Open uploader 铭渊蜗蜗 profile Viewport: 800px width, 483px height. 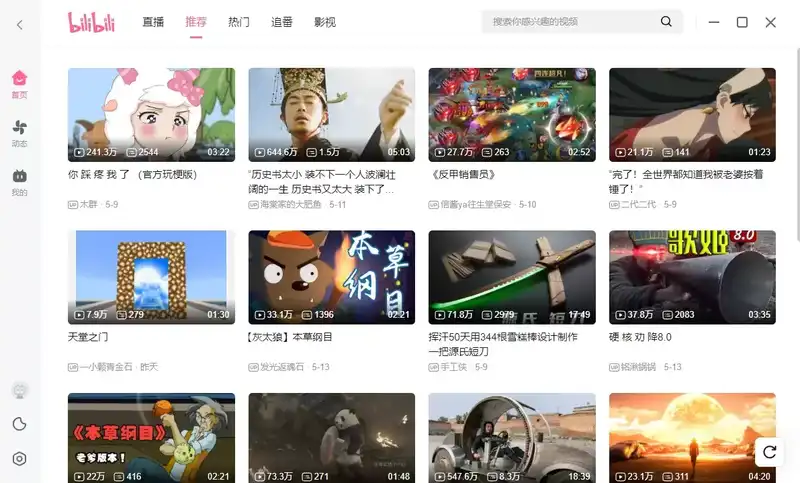tap(638, 366)
